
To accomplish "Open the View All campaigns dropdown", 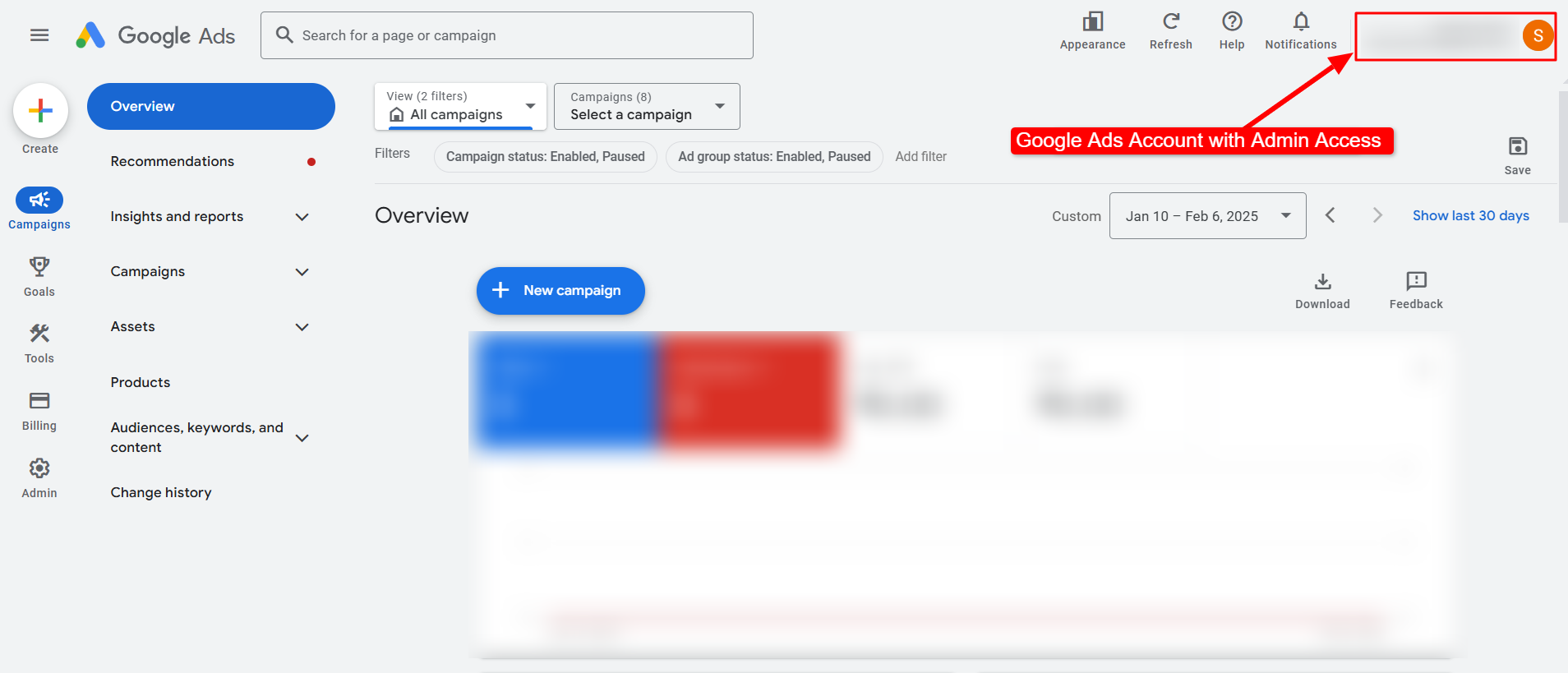I will tap(460, 106).
